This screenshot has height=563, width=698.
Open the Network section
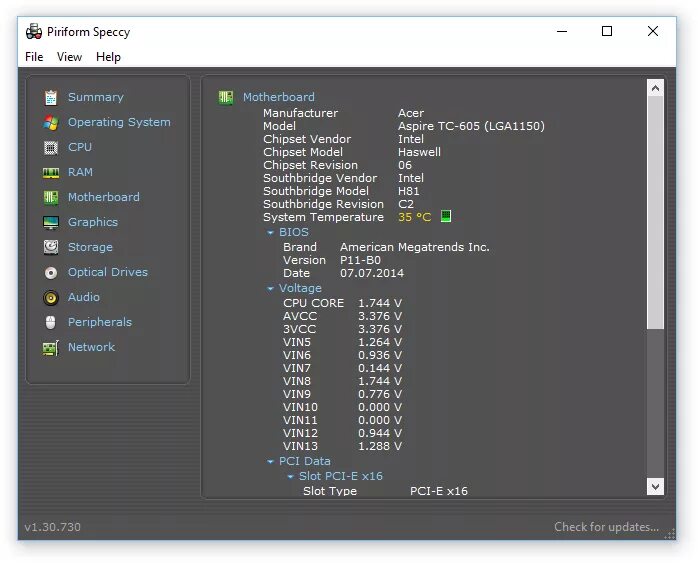[92, 347]
